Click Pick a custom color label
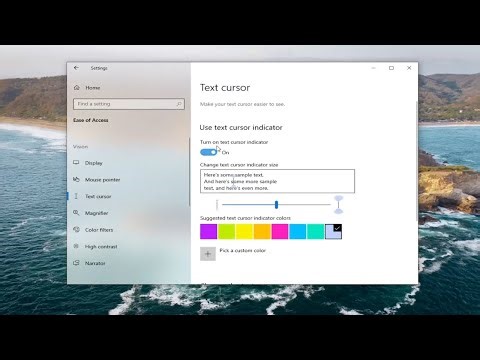 pos(243,250)
